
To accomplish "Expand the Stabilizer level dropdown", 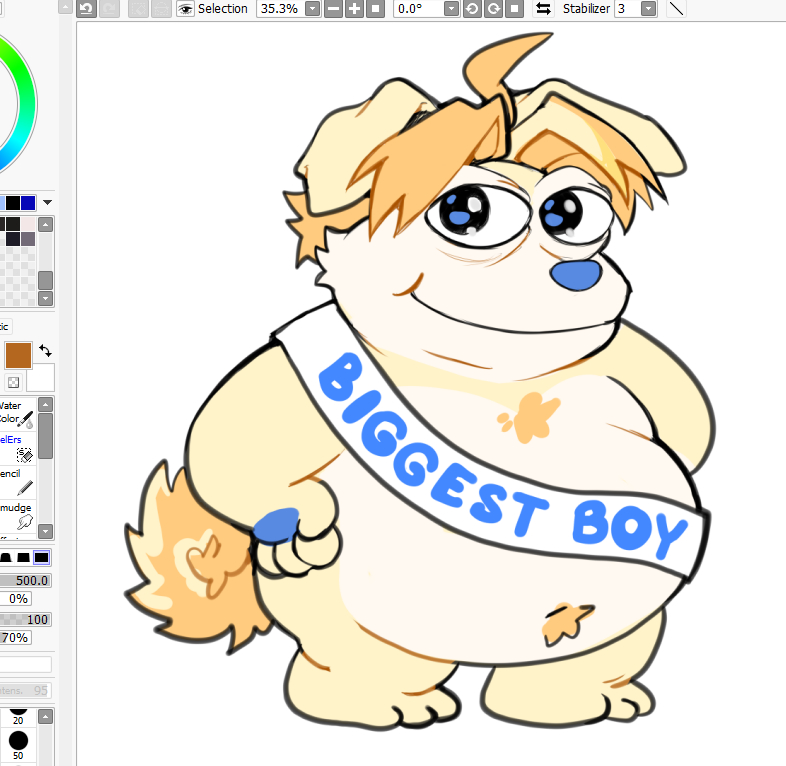I will [x=648, y=9].
